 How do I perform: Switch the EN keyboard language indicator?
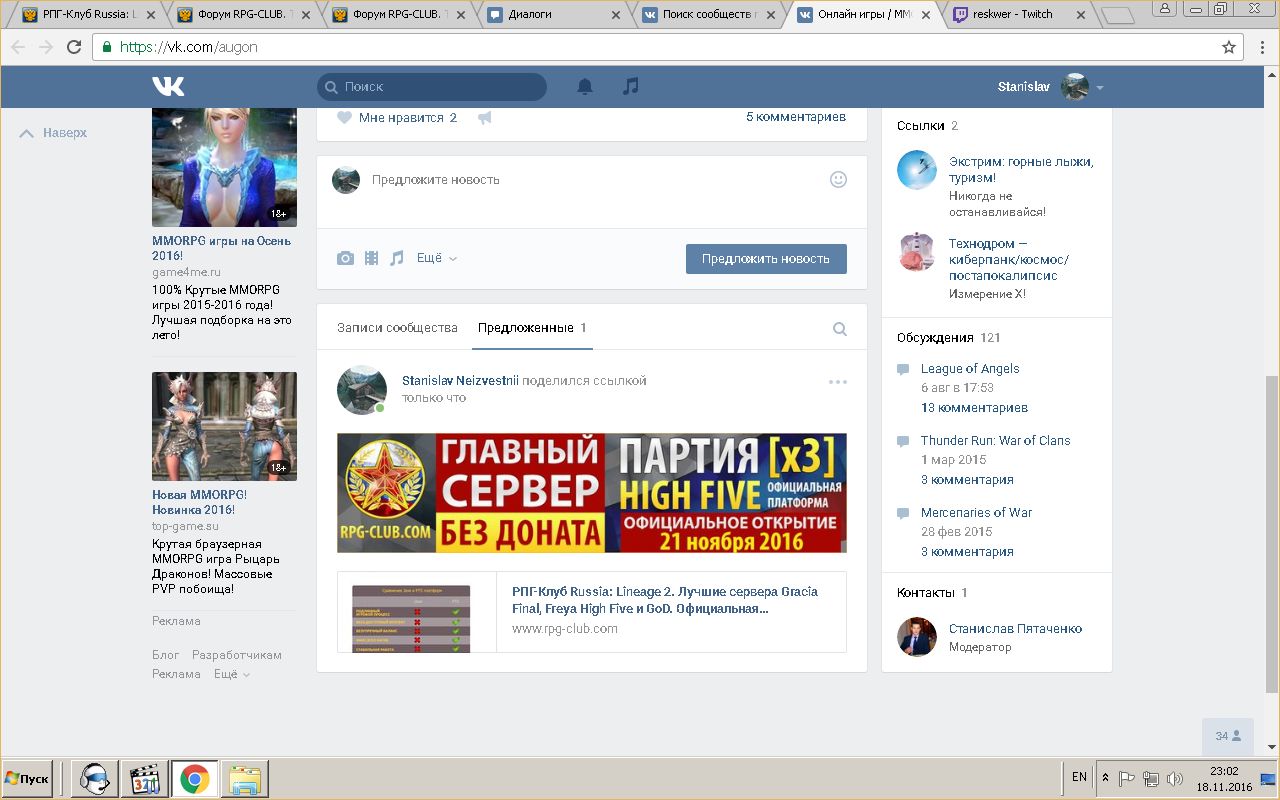1079,777
